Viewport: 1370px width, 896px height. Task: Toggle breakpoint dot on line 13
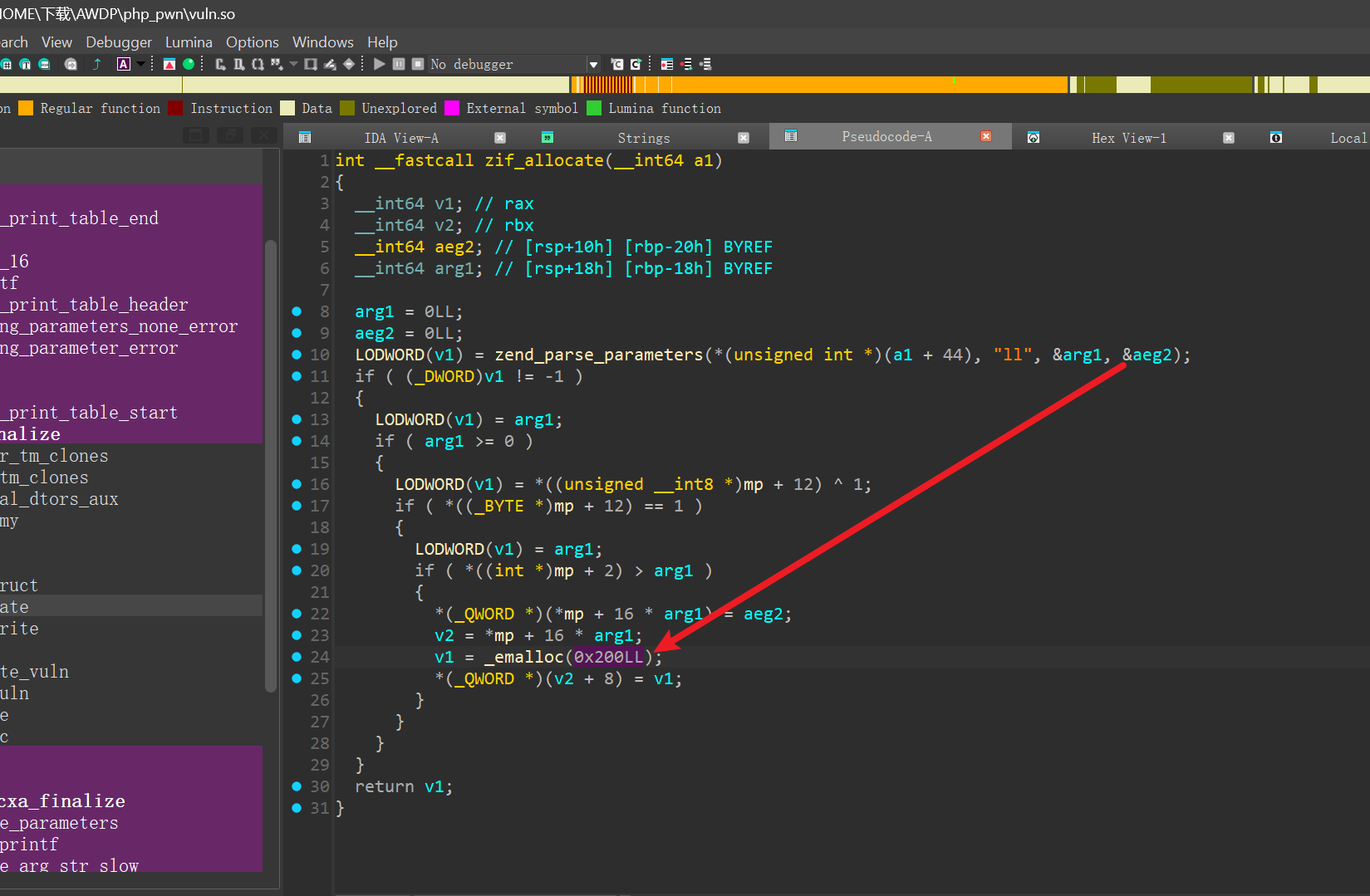[x=297, y=419]
